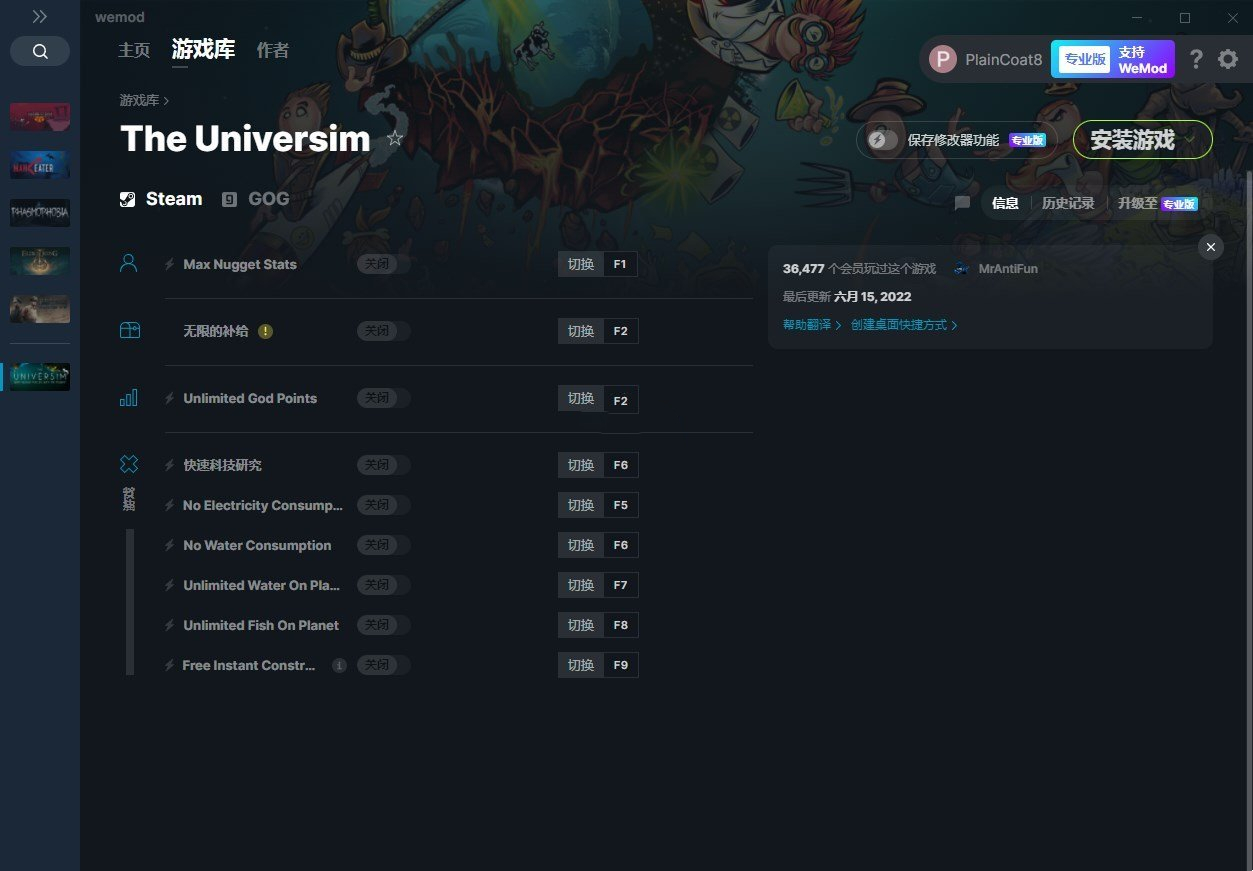Click lightning icon beside Unlimited God Points
Screen dimensions: 1253x871
[x=169, y=398]
